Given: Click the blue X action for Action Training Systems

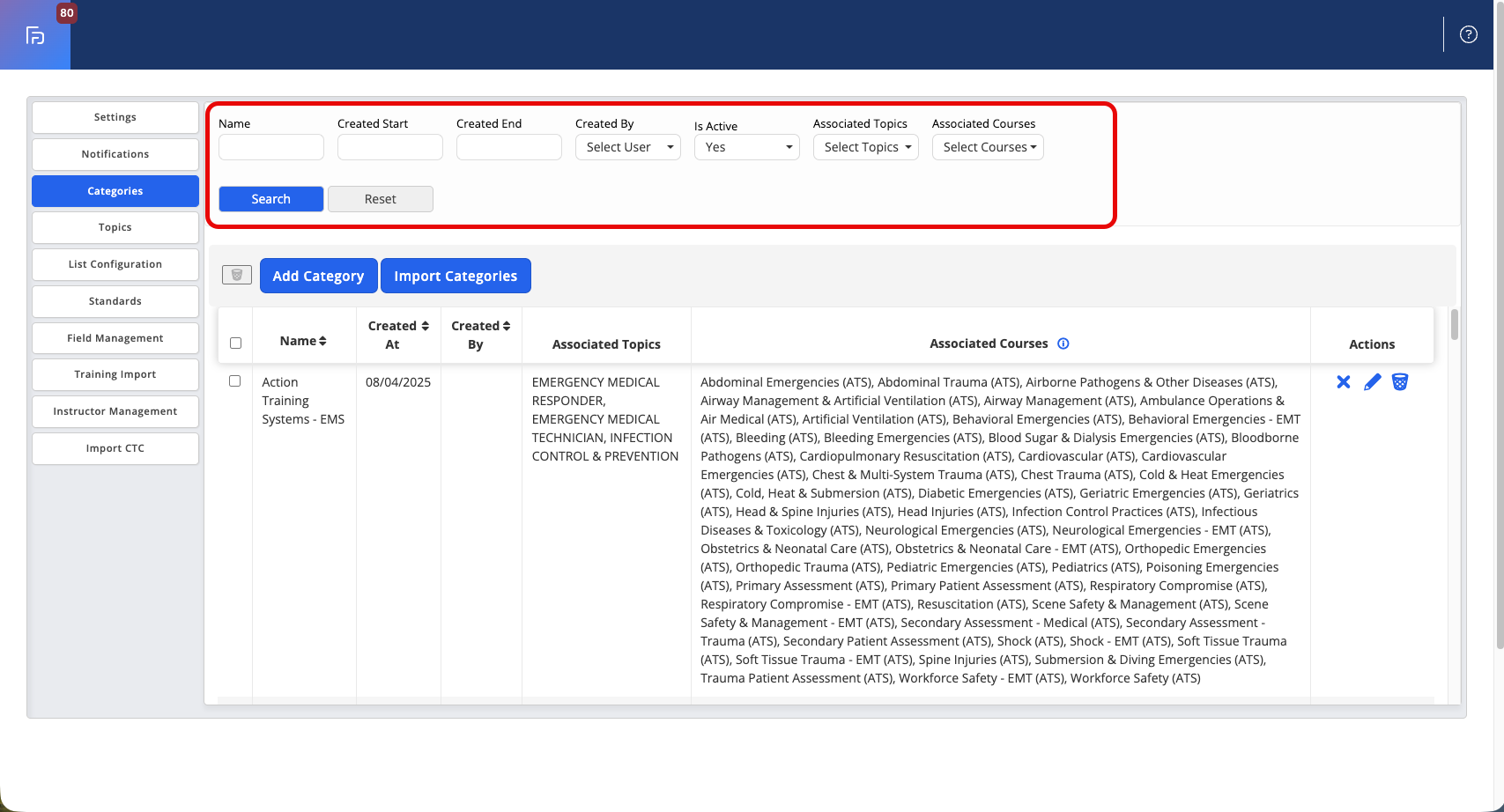Looking at the screenshot, I should pos(1343,381).
